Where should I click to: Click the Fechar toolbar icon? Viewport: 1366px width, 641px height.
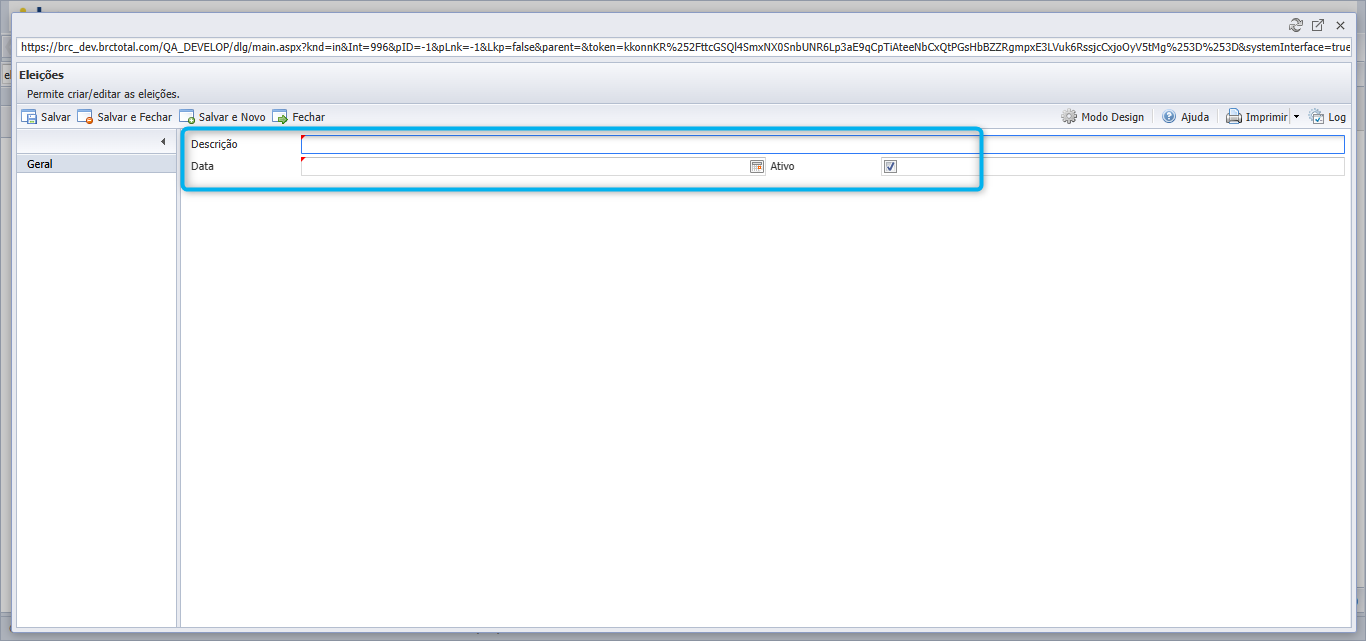click(x=280, y=117)
